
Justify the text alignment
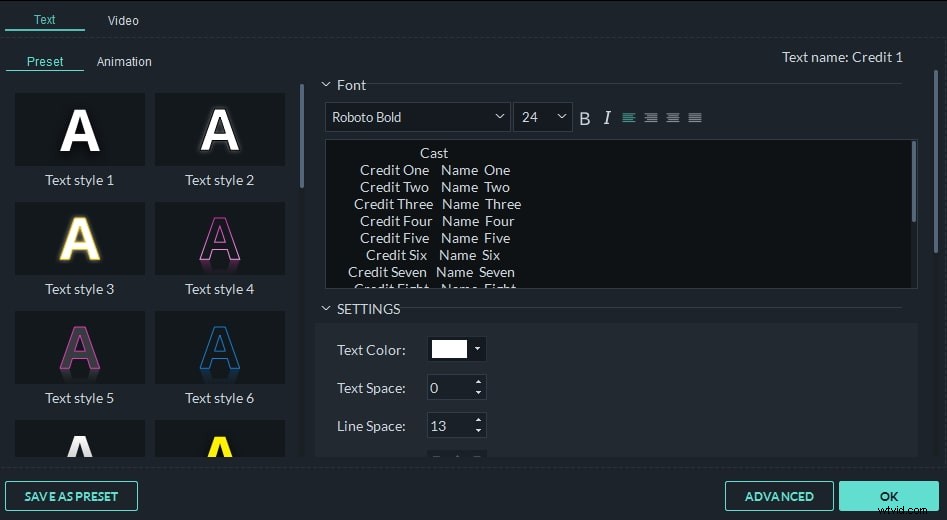pyautogui.click(x=695, y=118)
